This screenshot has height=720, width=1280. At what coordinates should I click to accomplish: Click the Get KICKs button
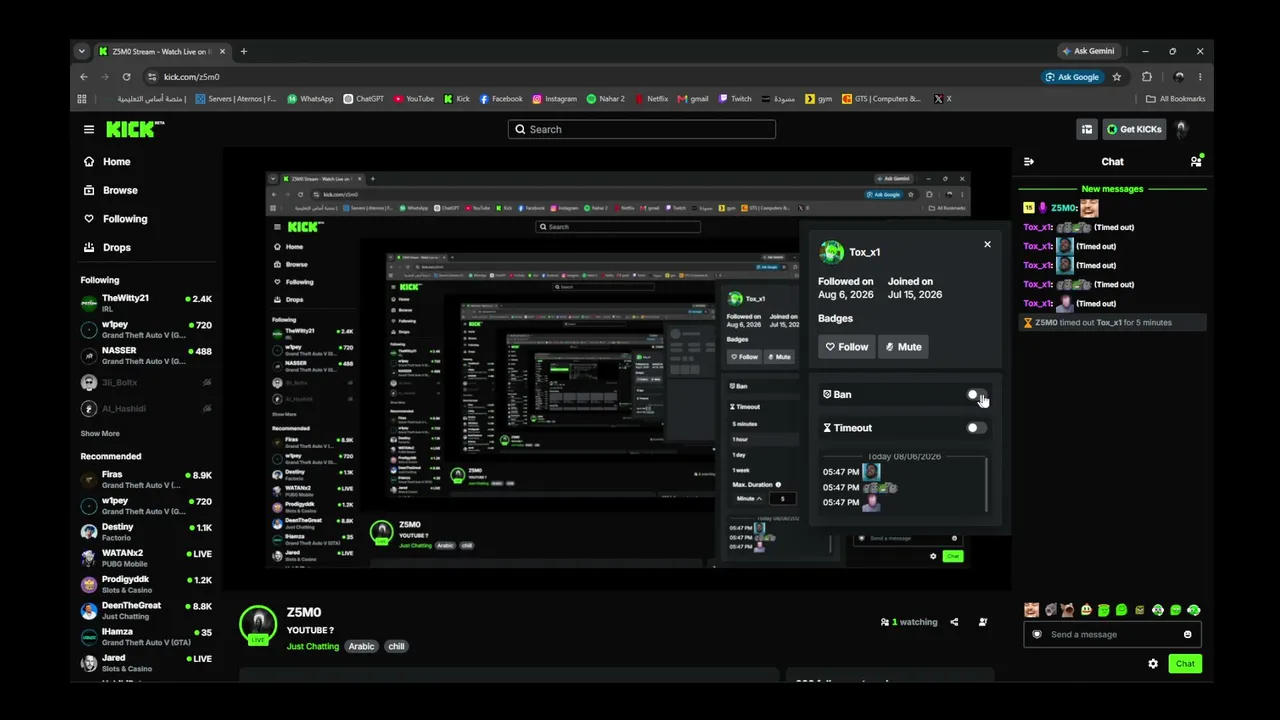click(1134, 129)
